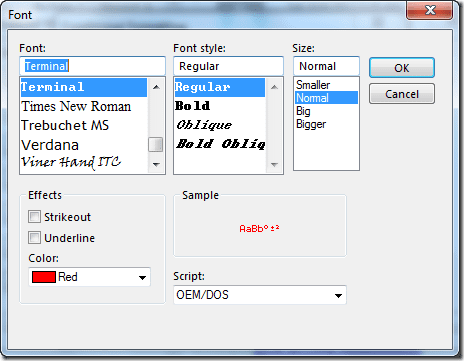Viewport: 464px width, 361px height.
Task: Confirm with the OK button
Action: (x=402, y=68)
